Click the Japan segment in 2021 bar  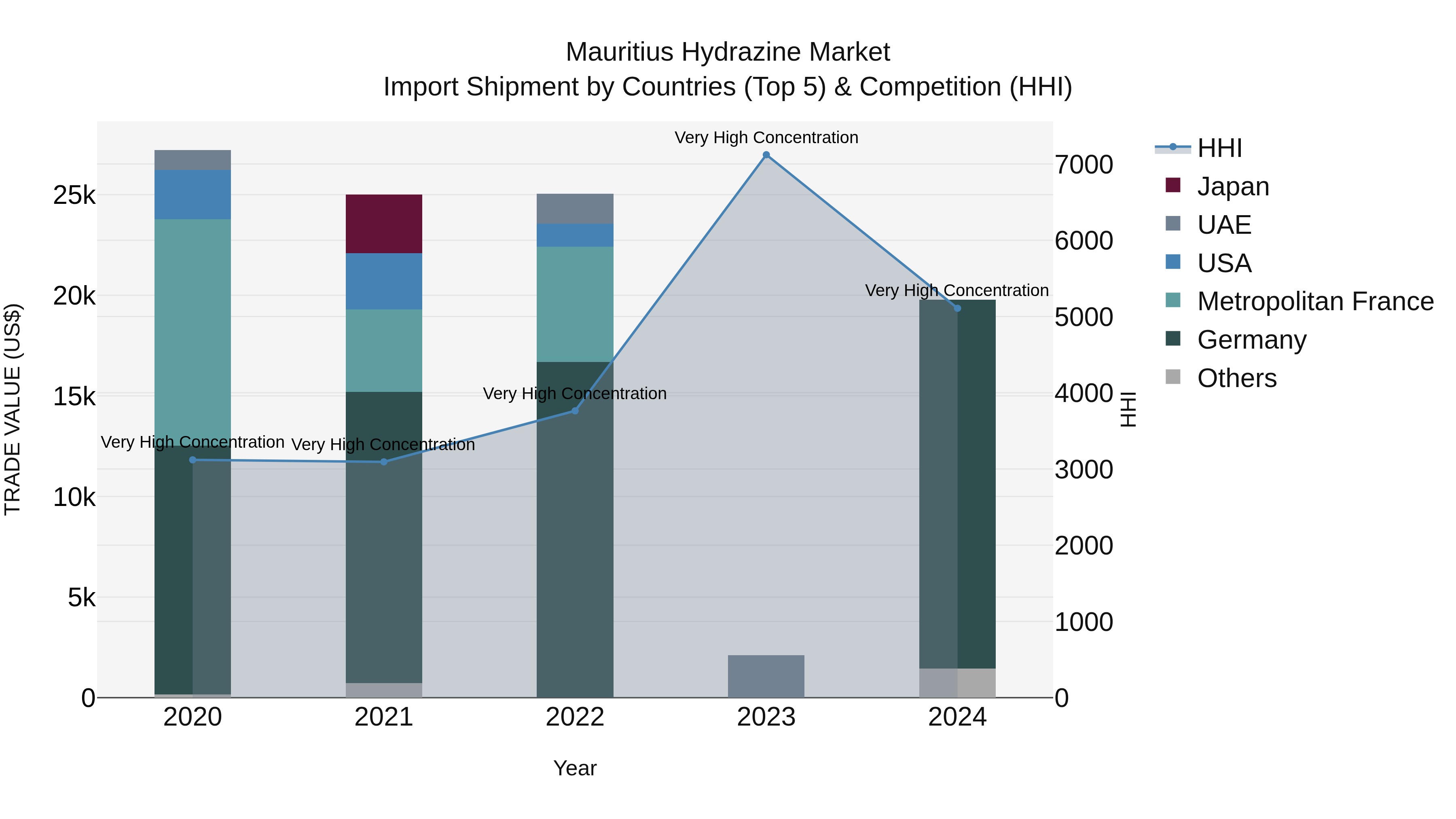click(x=384, y=224)
